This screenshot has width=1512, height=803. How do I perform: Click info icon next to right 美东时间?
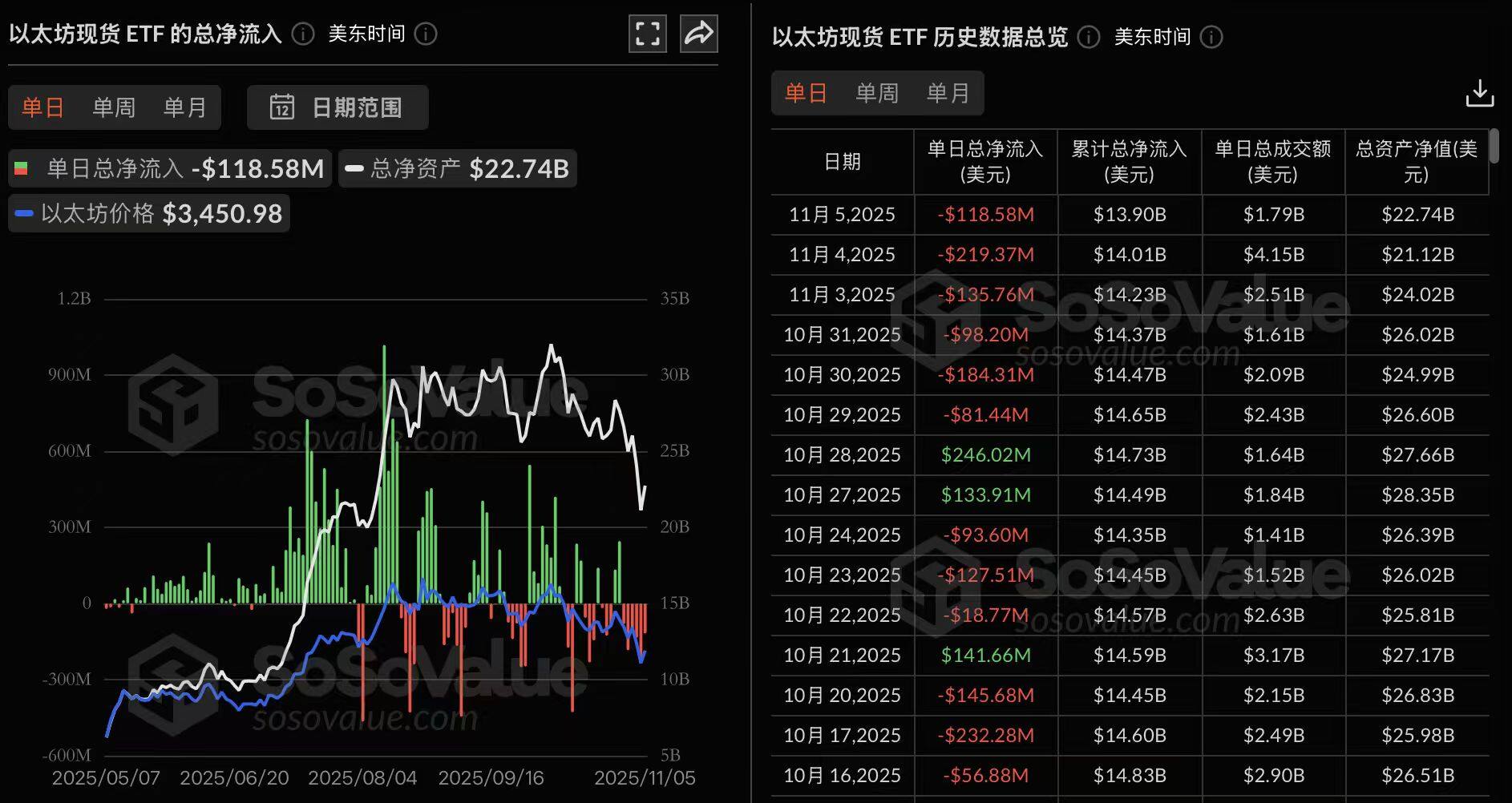click(1211, 37)
